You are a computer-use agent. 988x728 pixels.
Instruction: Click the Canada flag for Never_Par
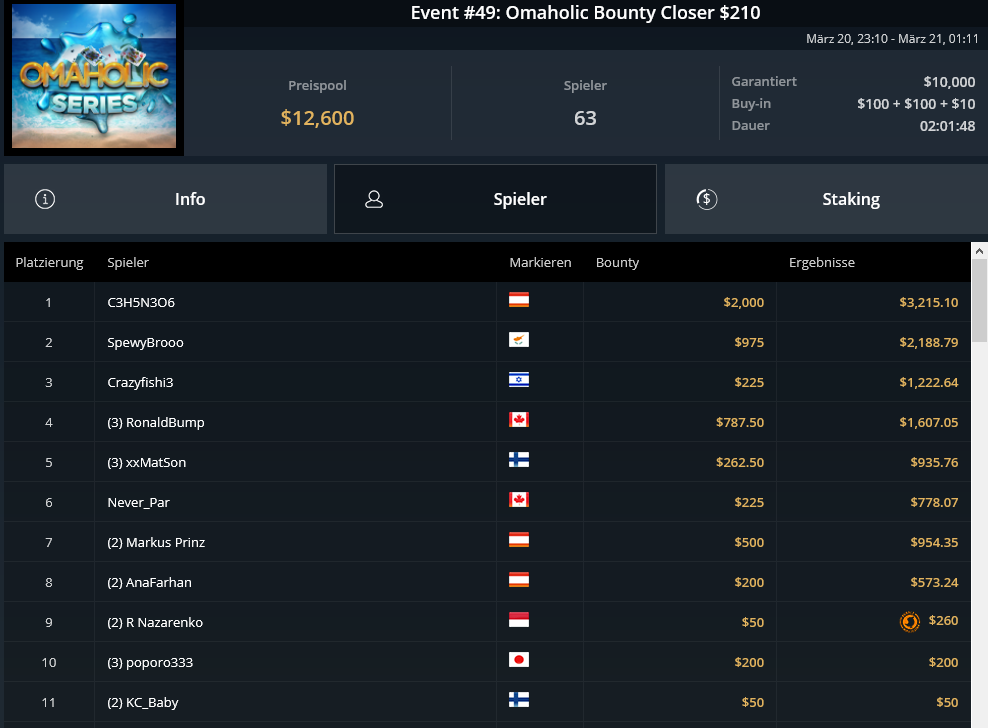coord(519,500)
